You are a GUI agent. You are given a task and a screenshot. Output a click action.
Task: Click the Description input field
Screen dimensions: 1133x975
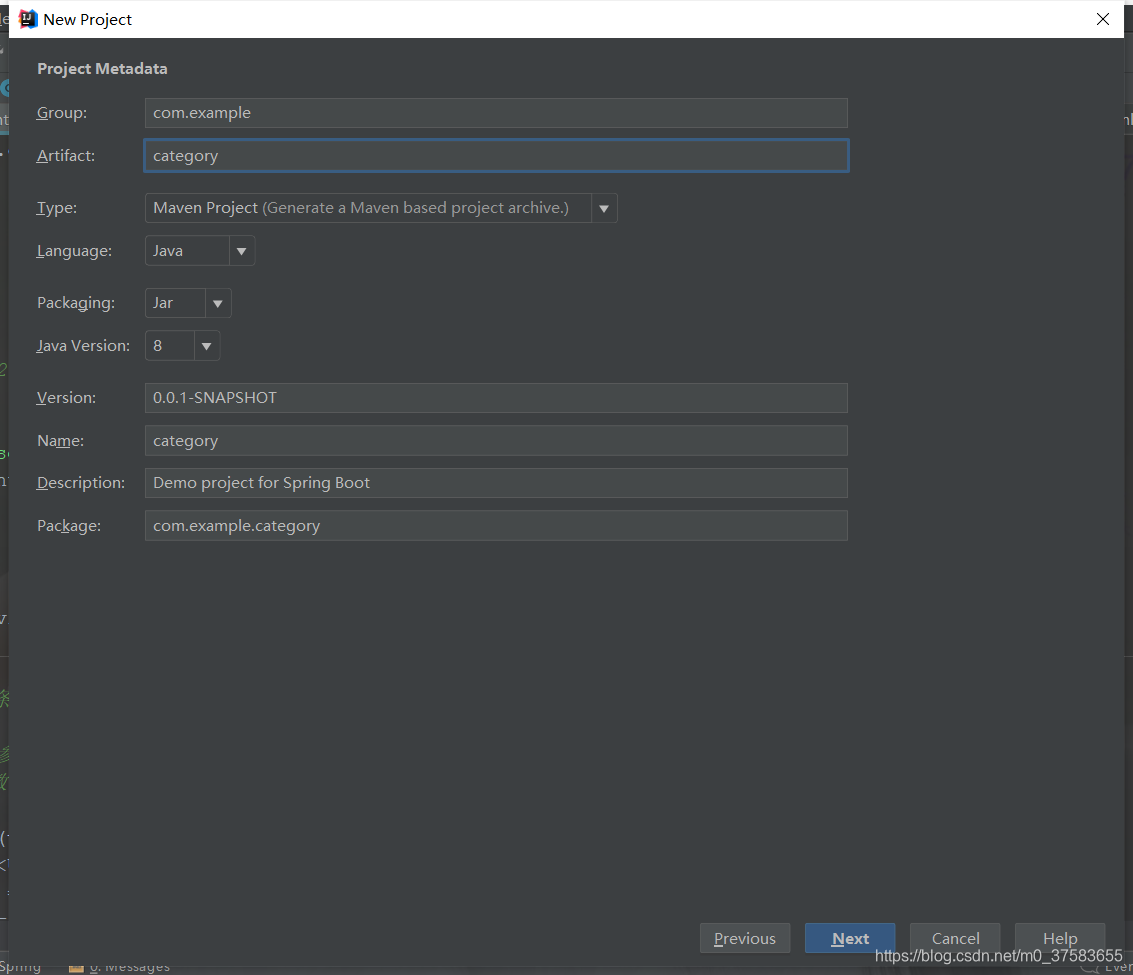tap(496, 483)
